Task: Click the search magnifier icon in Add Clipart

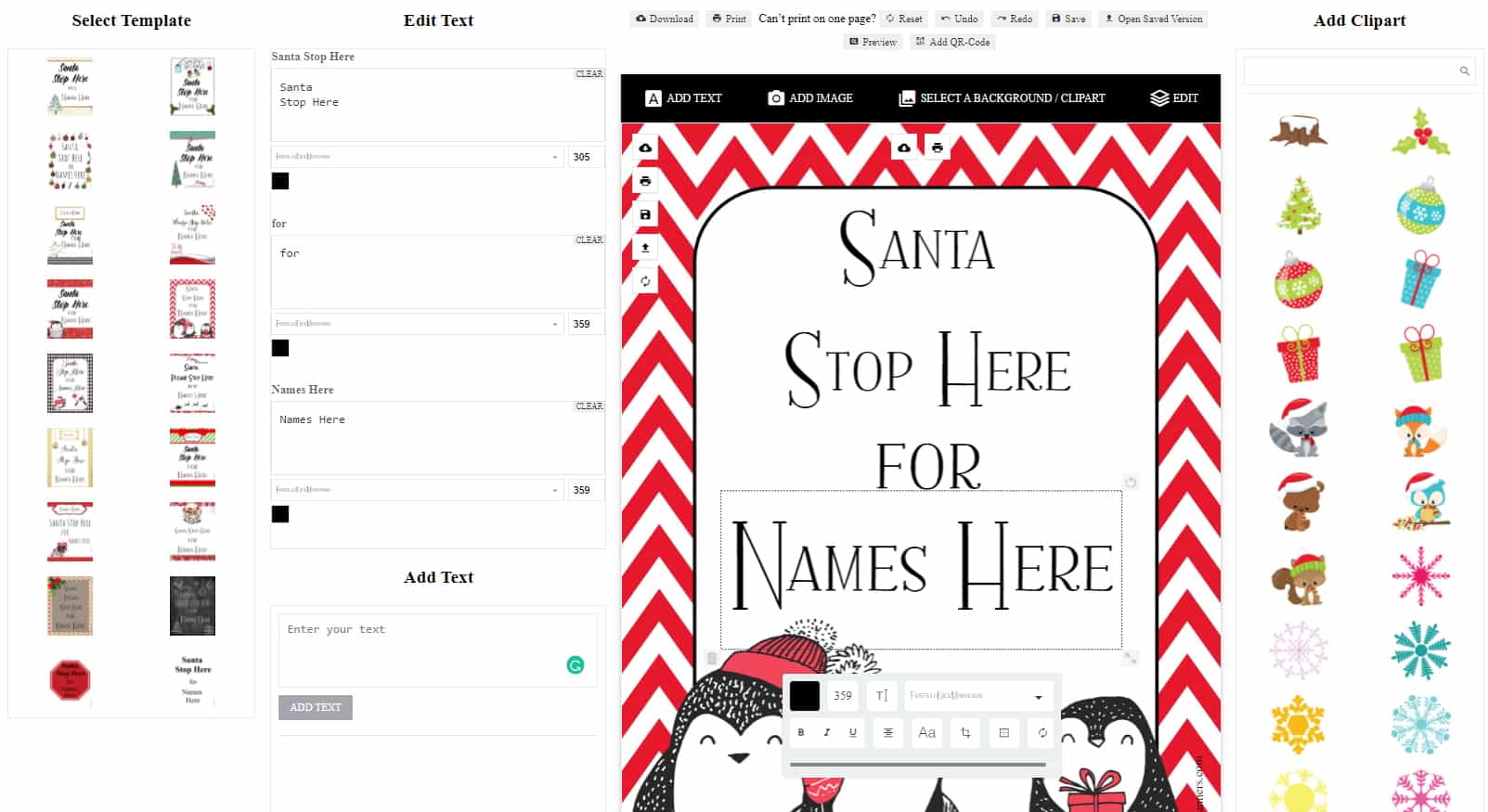Action: click(x=1465, y=71)
